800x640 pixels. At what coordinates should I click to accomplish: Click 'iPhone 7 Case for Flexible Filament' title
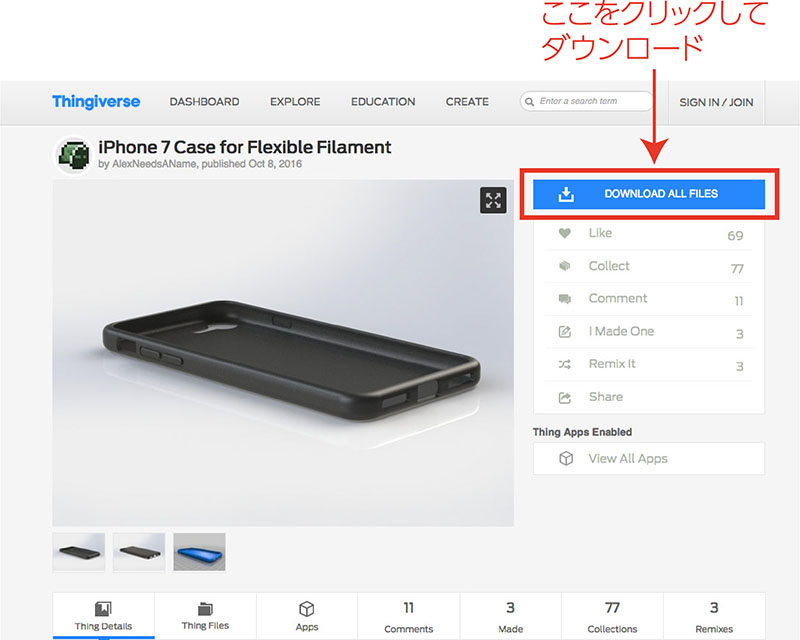[x=244, y=147]
